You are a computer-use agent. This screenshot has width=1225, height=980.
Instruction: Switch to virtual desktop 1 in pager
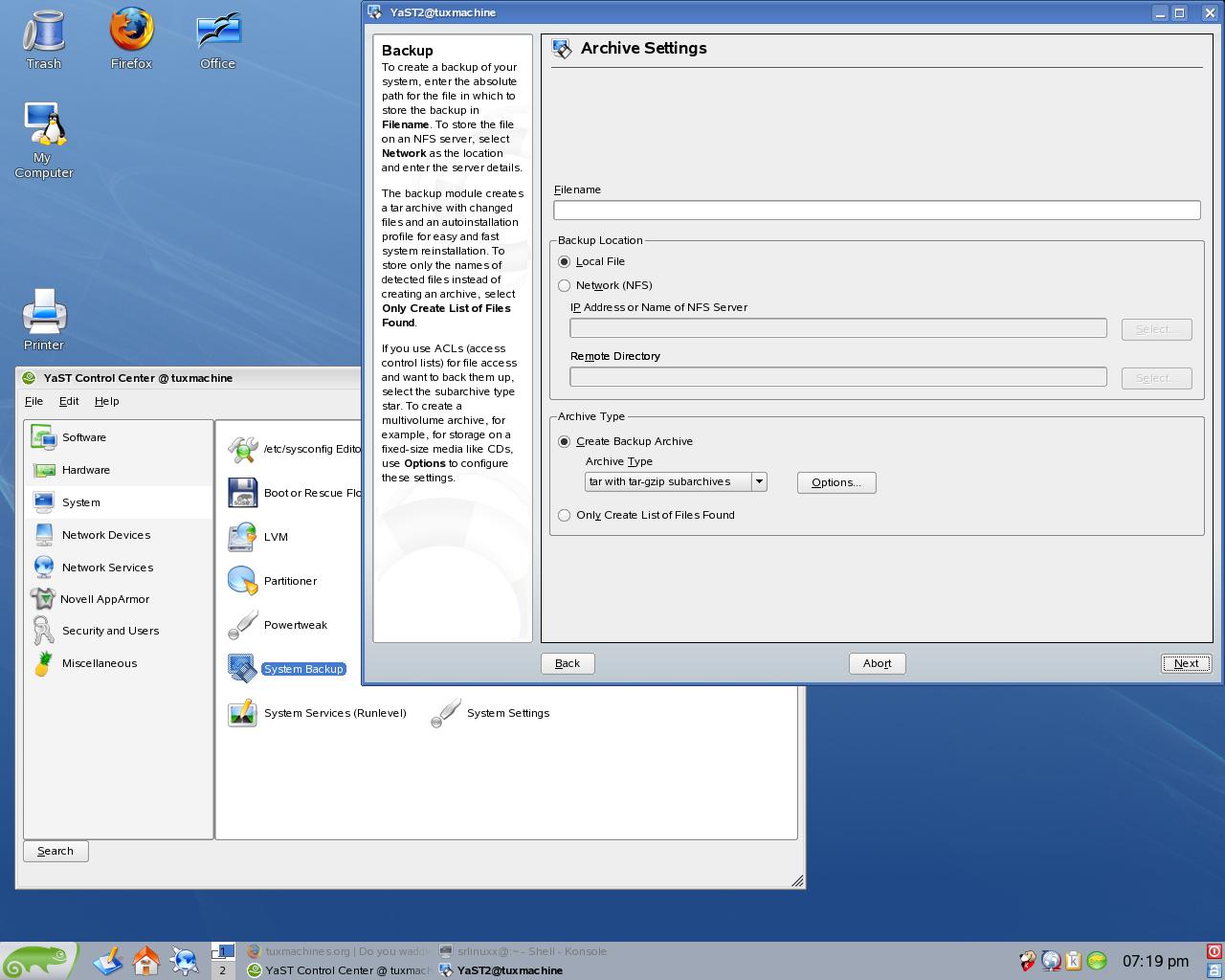pos(222,951)
